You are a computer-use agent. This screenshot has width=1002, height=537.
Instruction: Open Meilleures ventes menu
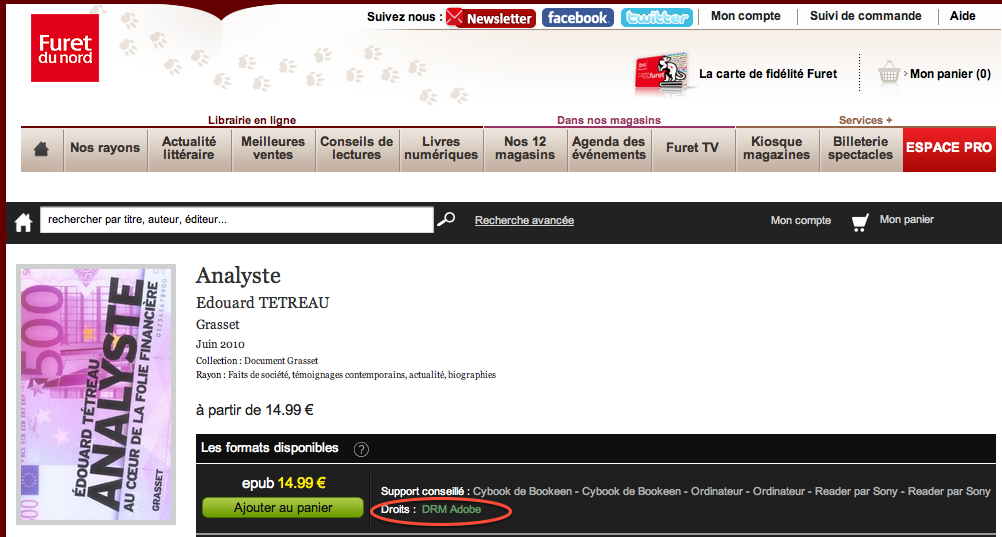click(x=274, y=150)
